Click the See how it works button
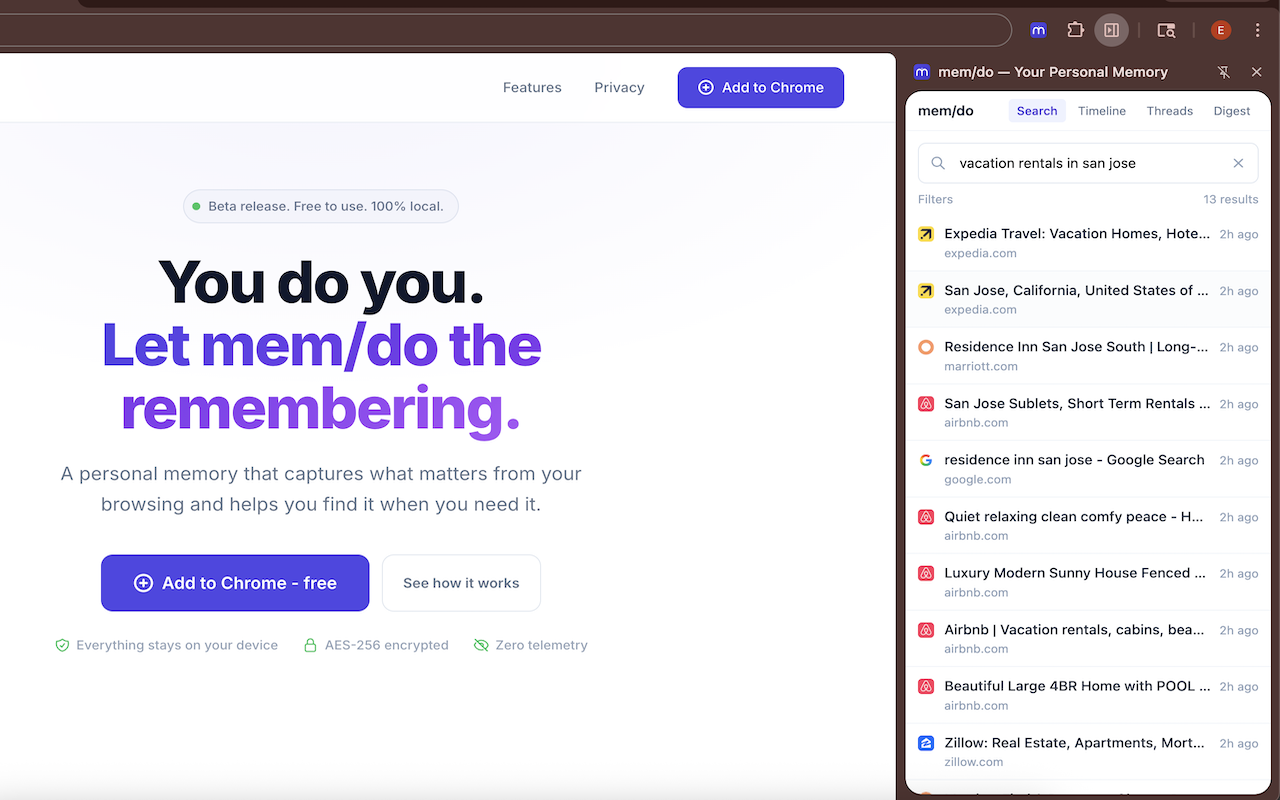 (x=461, y=583)
